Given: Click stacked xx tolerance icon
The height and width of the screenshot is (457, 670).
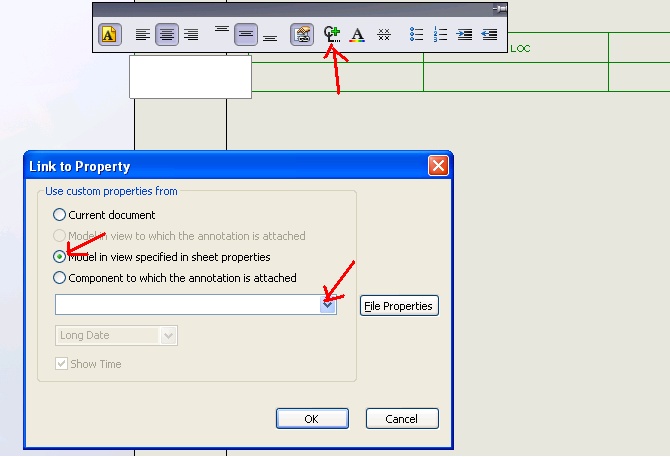Looking at the screenshot, I should (384, 35).
